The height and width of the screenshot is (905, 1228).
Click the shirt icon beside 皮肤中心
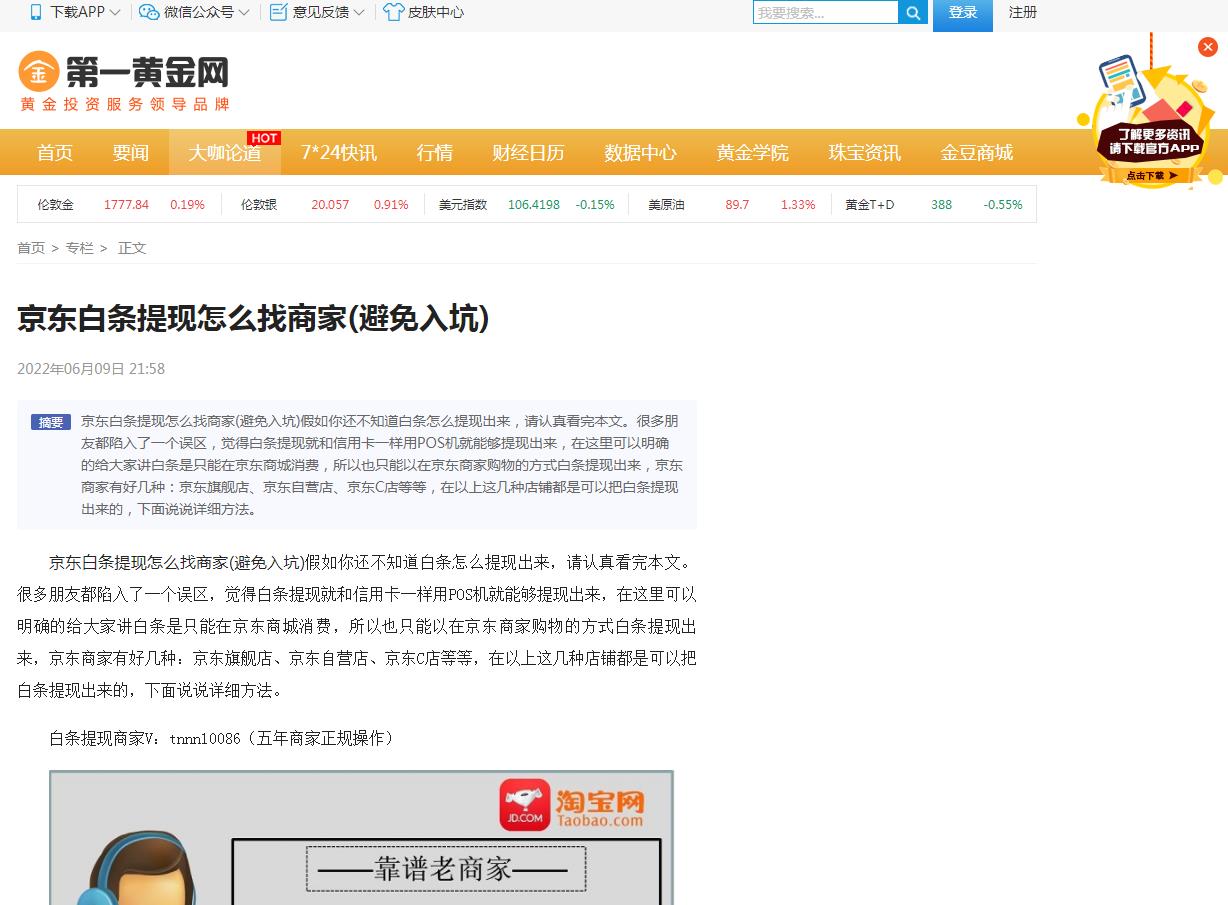393,12
